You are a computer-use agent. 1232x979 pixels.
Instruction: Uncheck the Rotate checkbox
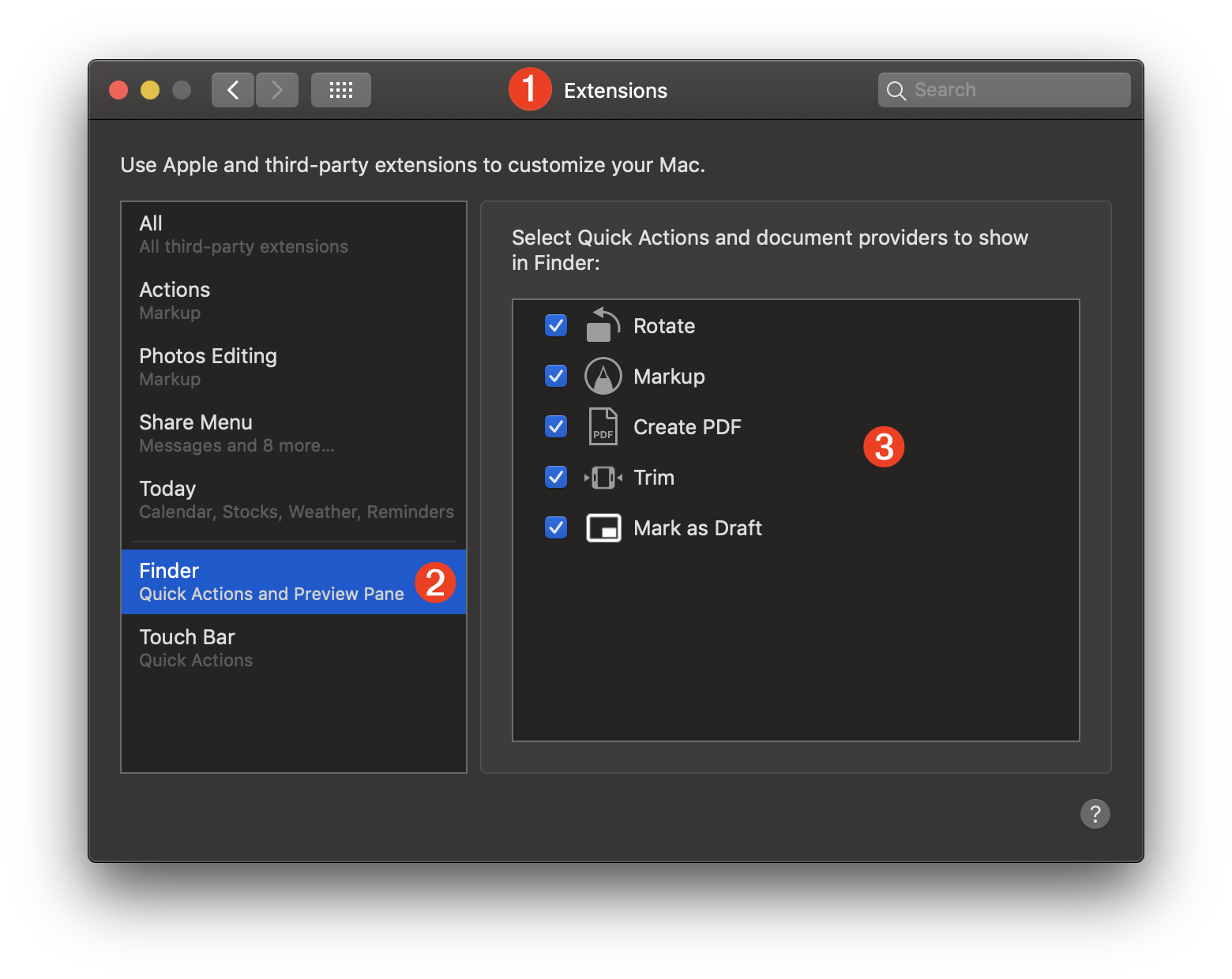556,325
